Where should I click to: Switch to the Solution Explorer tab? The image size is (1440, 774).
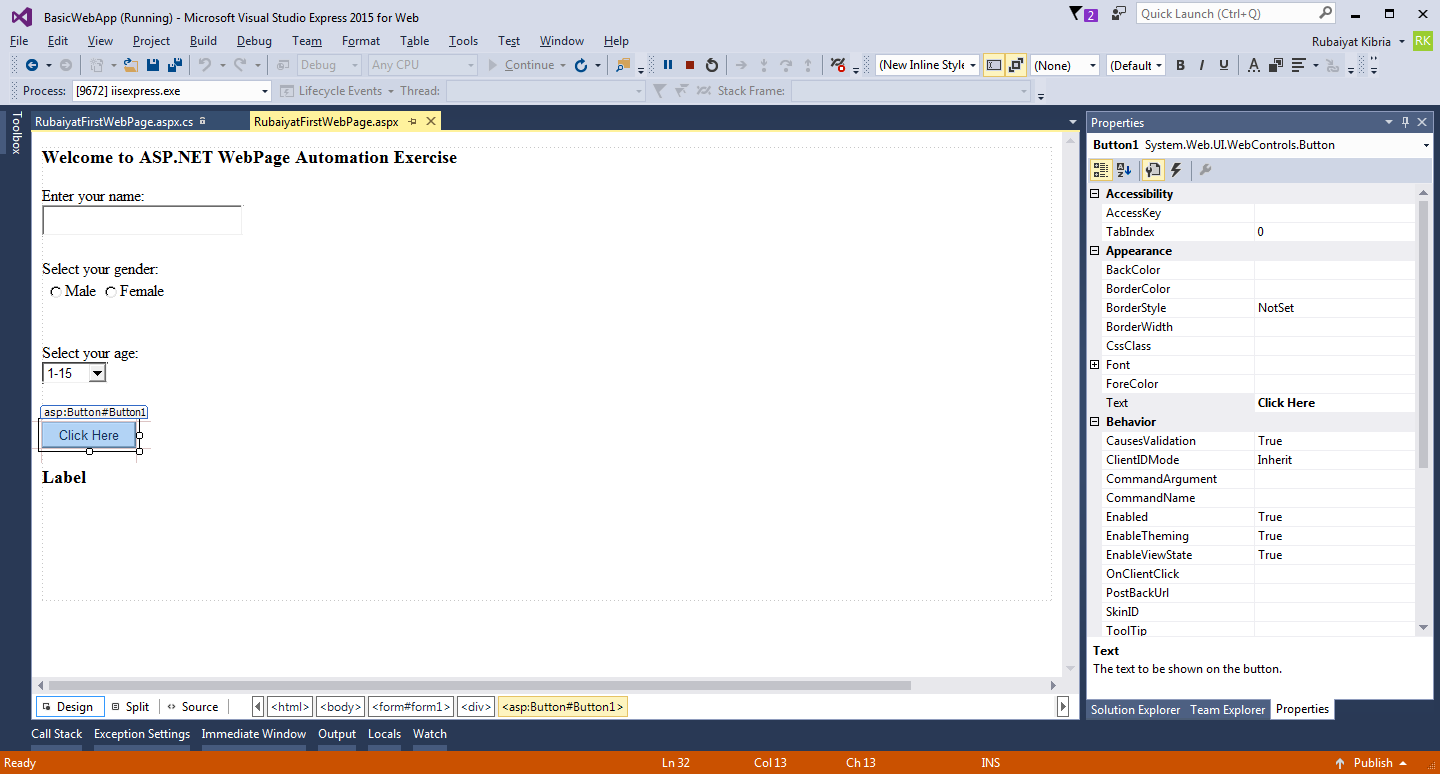1135,710
